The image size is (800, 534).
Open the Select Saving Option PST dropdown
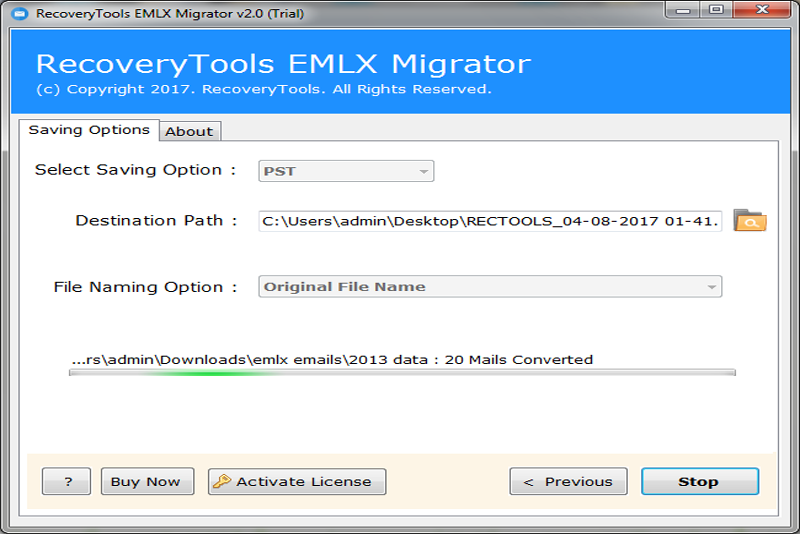(x=346, y=171)
